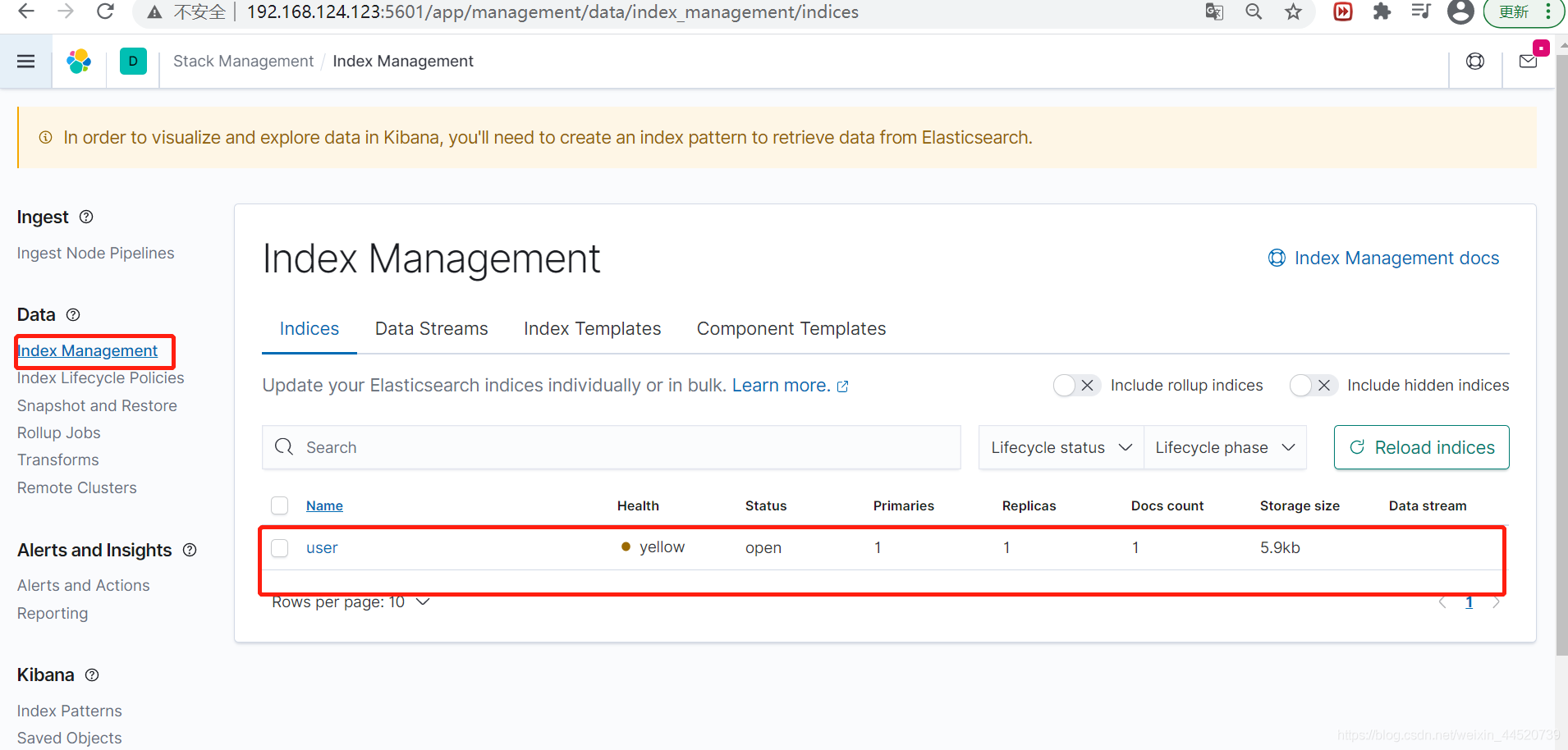Open the Index Management docs link

click(x=1384, y=258)
